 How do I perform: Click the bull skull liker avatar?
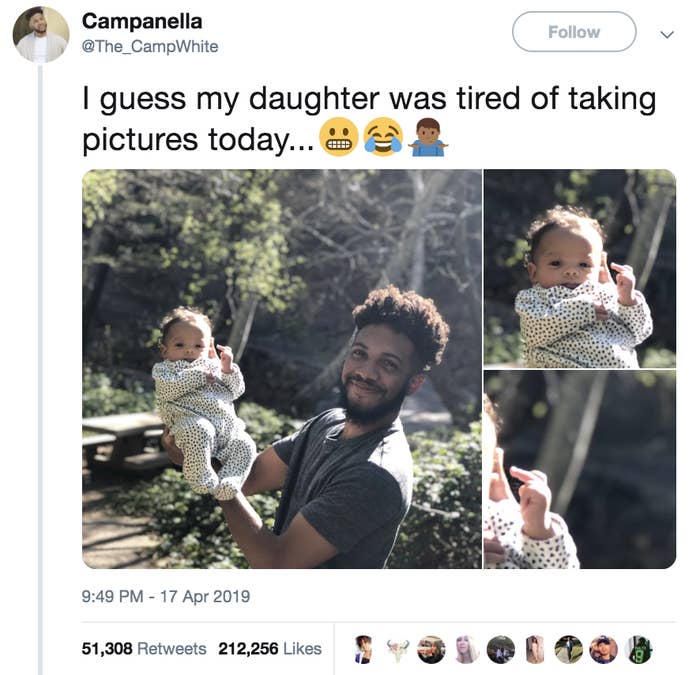tap(397, 649)
